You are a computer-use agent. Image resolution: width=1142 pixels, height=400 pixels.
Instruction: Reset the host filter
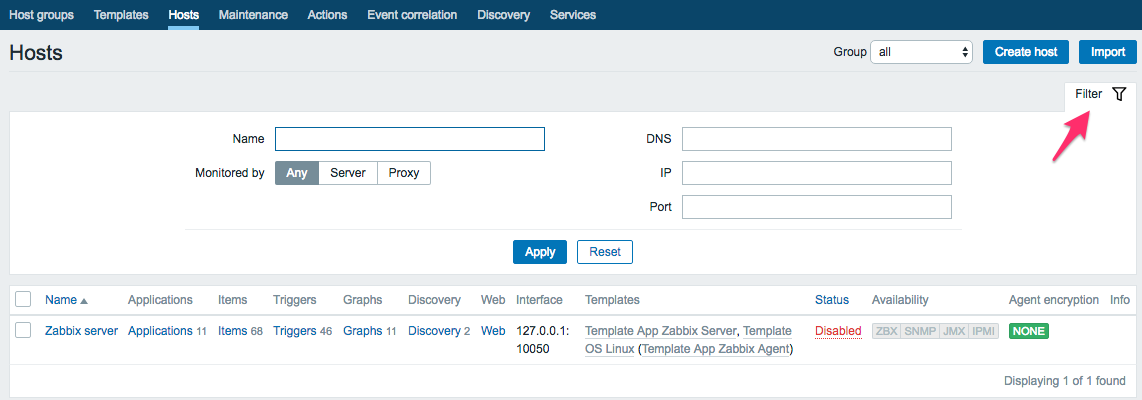pyautogui.click(x=605, y=251)
